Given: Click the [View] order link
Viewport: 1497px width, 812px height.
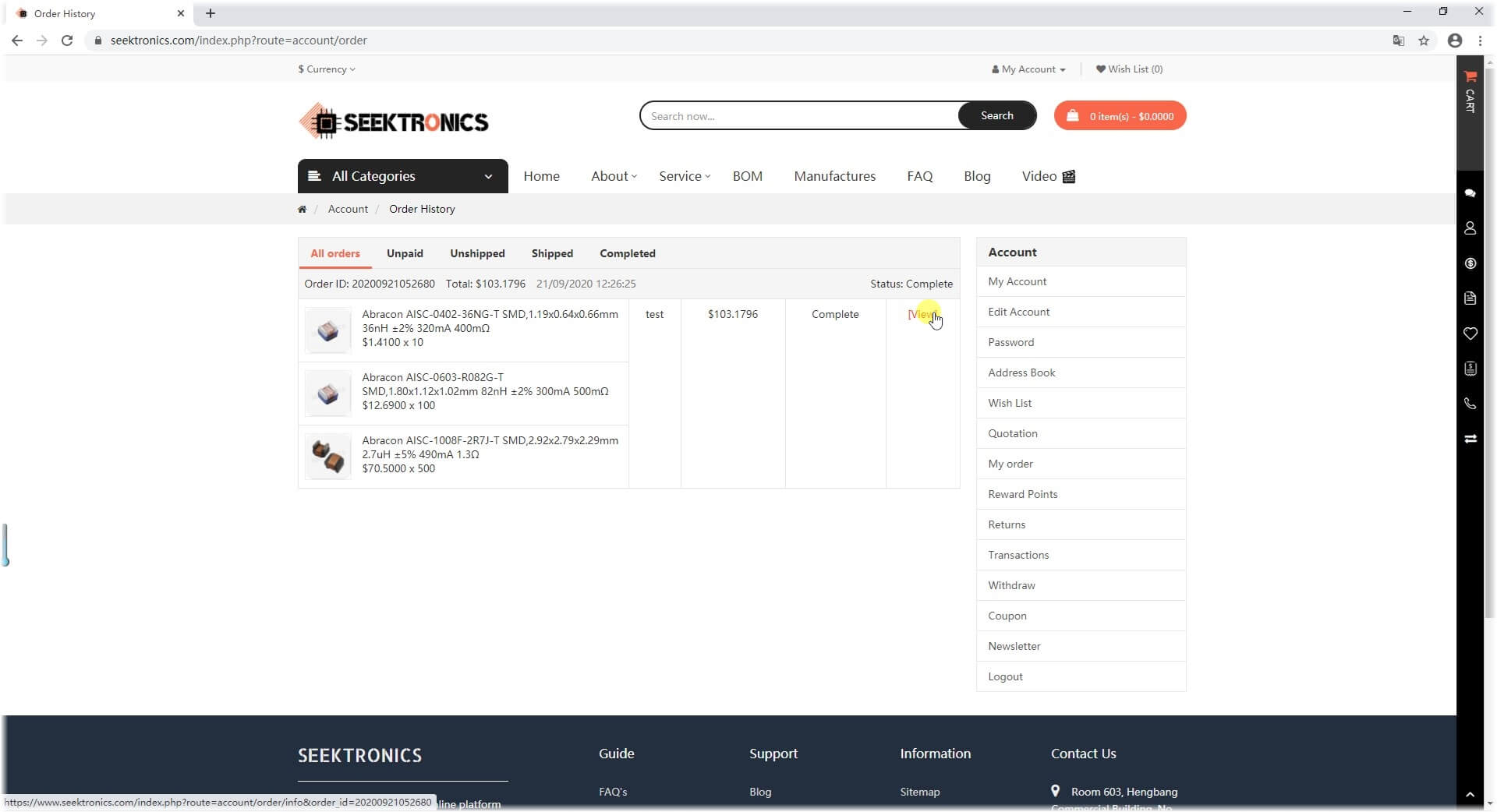Looking at the screenshot, I should tap(922, 314).
